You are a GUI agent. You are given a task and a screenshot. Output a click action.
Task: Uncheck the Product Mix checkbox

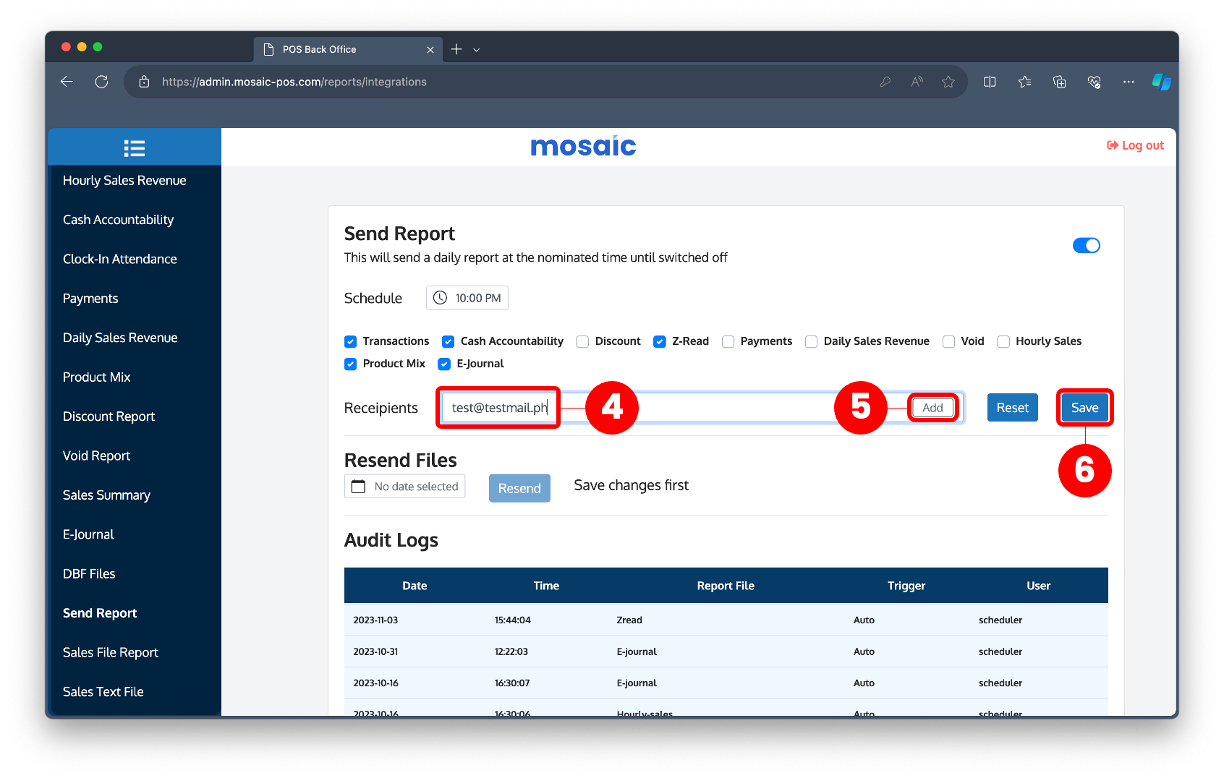pyautogui.click(x=350, y=364)
